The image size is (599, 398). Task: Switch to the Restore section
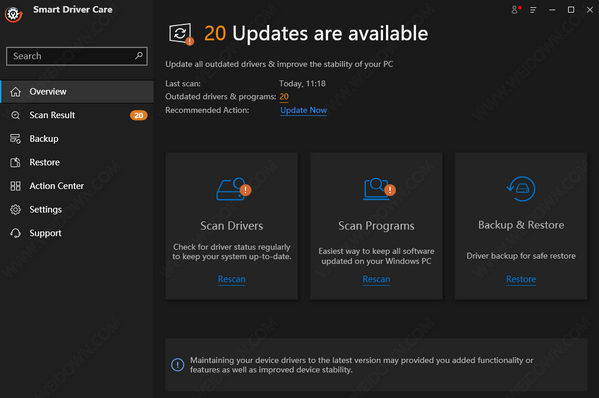[x=77, y=162]
